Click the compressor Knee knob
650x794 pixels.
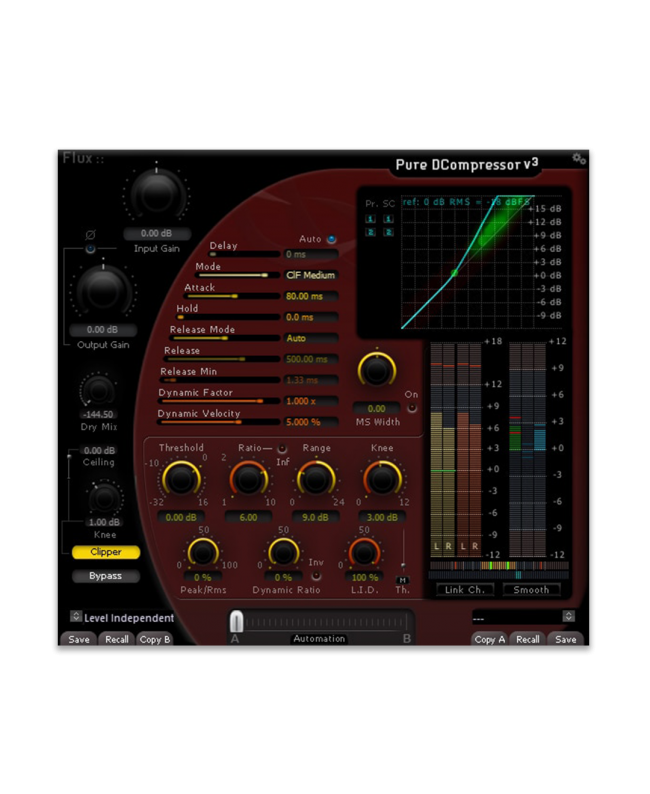pyautogui.click(x=382, y=480)
